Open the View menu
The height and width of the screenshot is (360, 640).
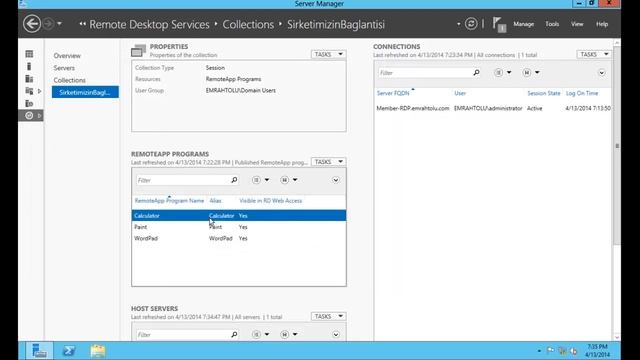[x=577, y=24]
